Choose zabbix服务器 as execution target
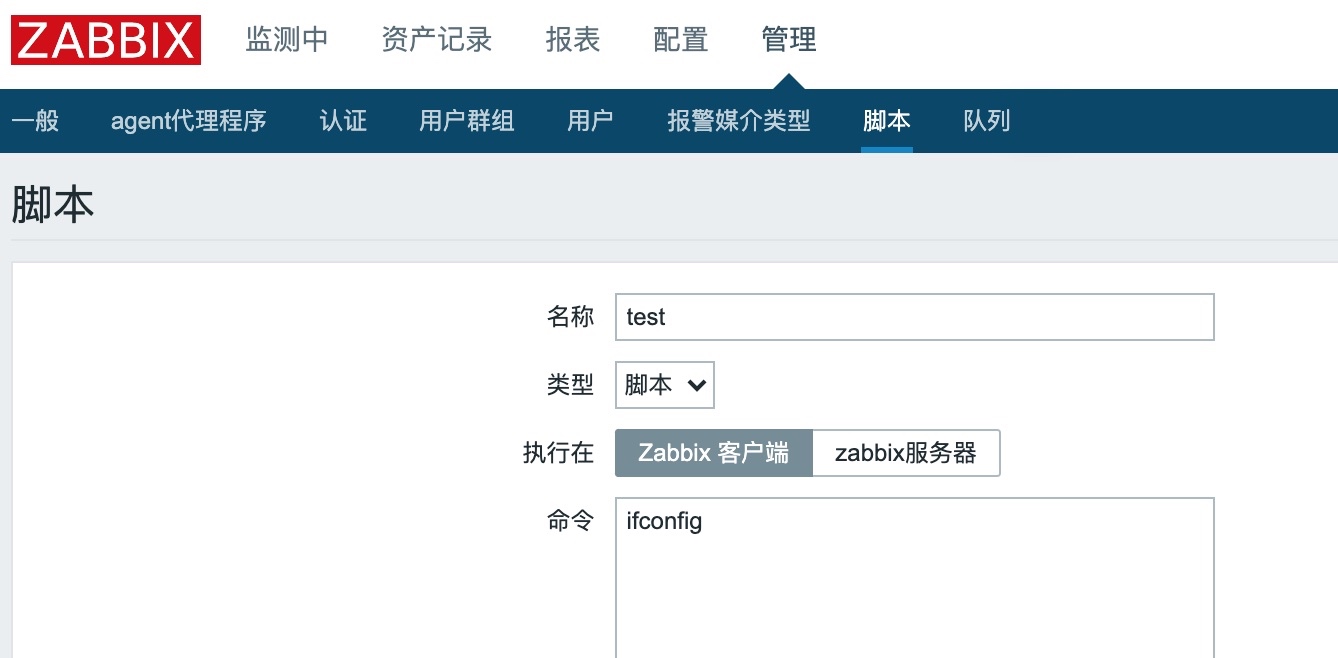1338x658 pixels. tap(906, 453)
